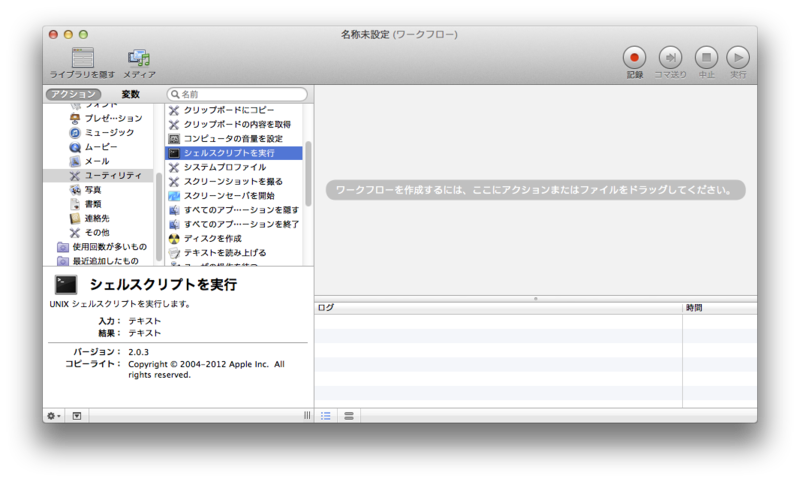The height and width of the screenshot is (482, 800).
Task: Open the Media (メディア) browser
Action: tap(139, 63)
